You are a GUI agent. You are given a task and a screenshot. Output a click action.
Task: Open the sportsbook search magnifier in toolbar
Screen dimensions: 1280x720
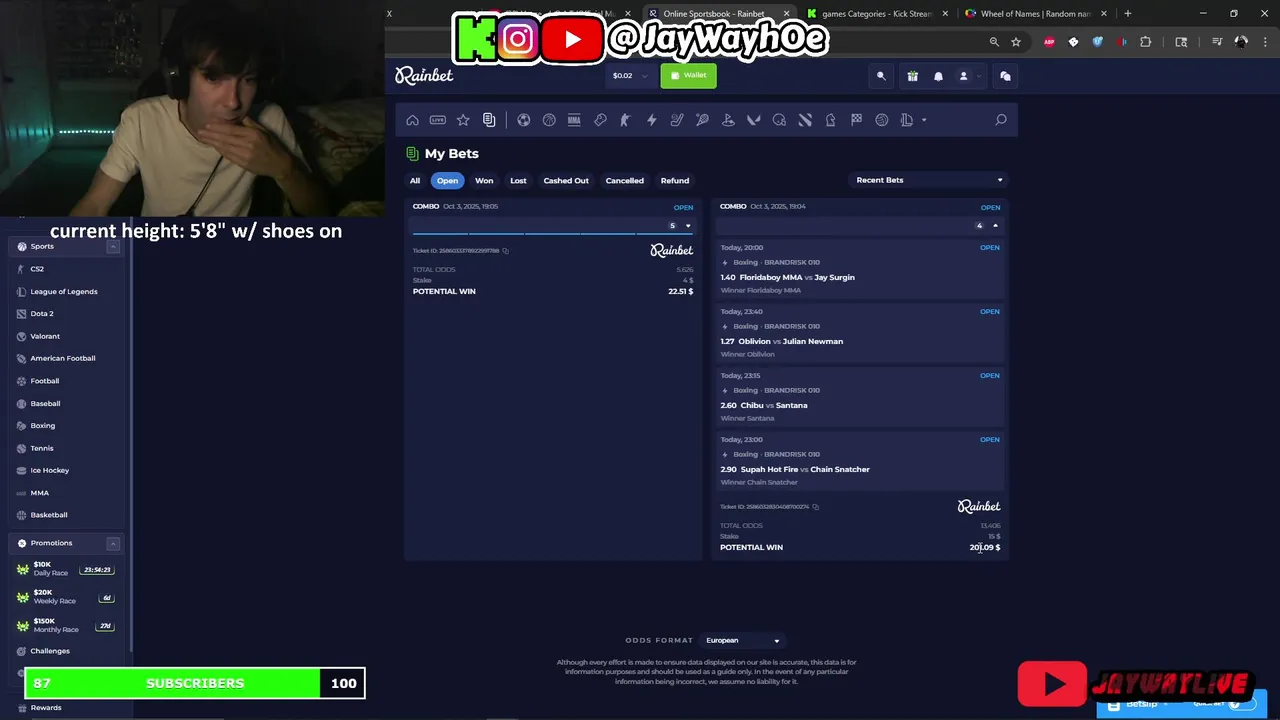click(1000, 120)
